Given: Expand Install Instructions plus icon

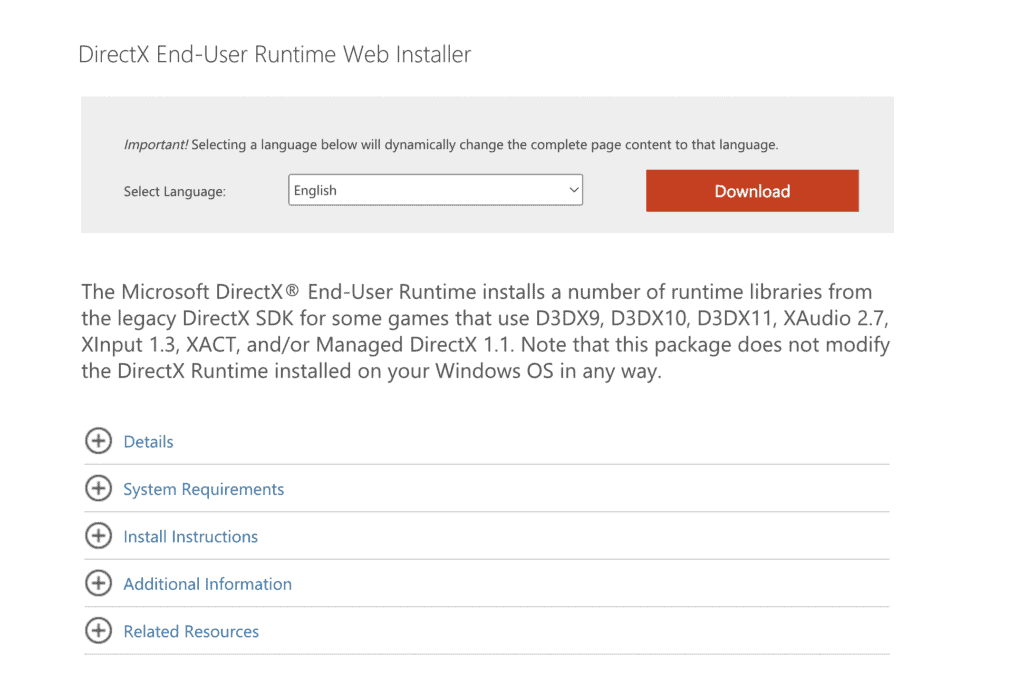Looking at the screenshot, I should tap(98, 536).
